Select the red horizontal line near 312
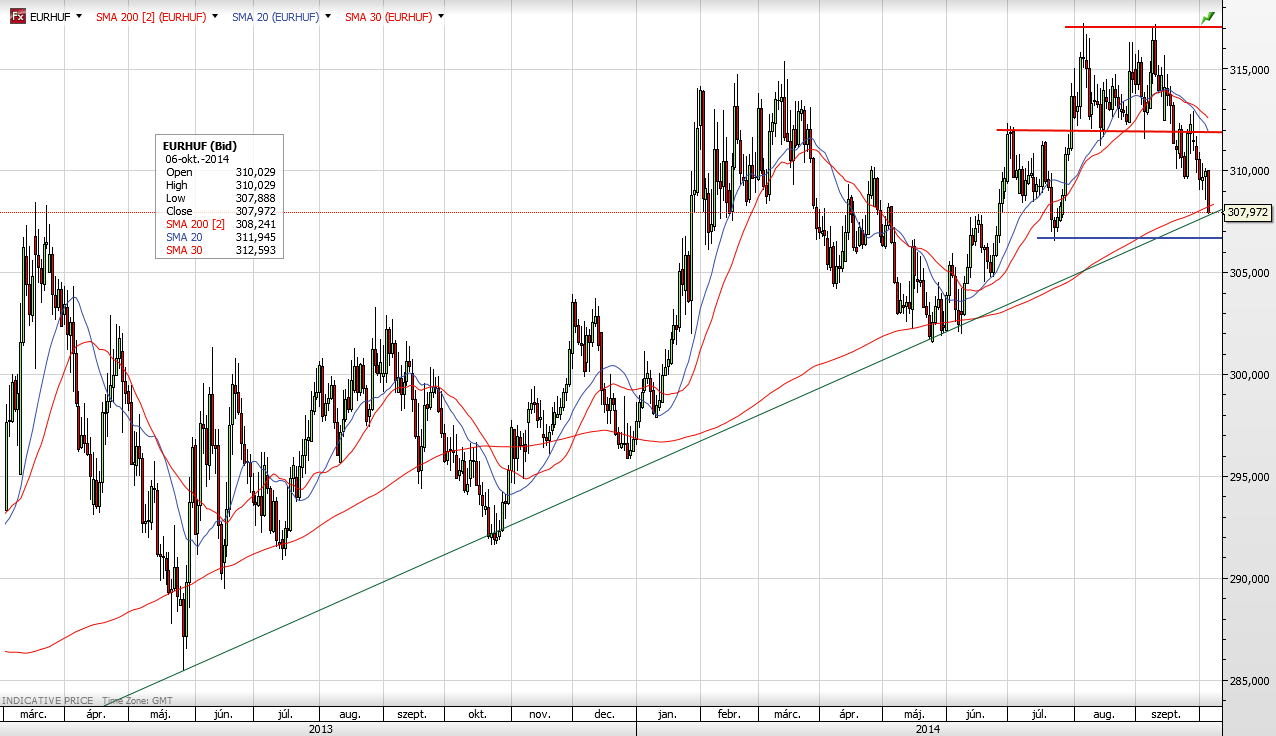This screenshot has height=736, width=1276. pyautogui.click(x=1109, y=130)
